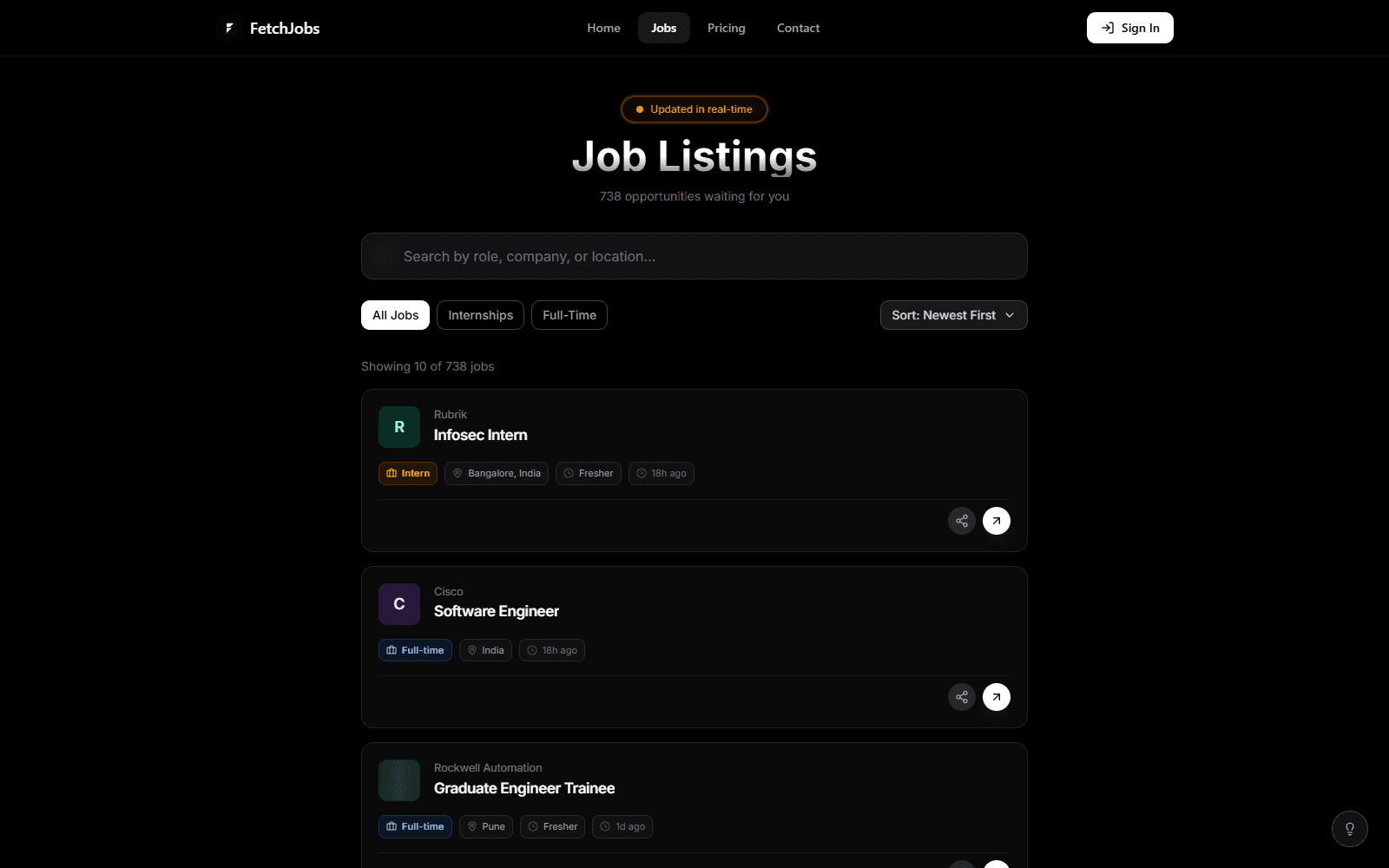Select the All Jobs filter tab
Screen dimensions: 1389x868
point(396,315)
